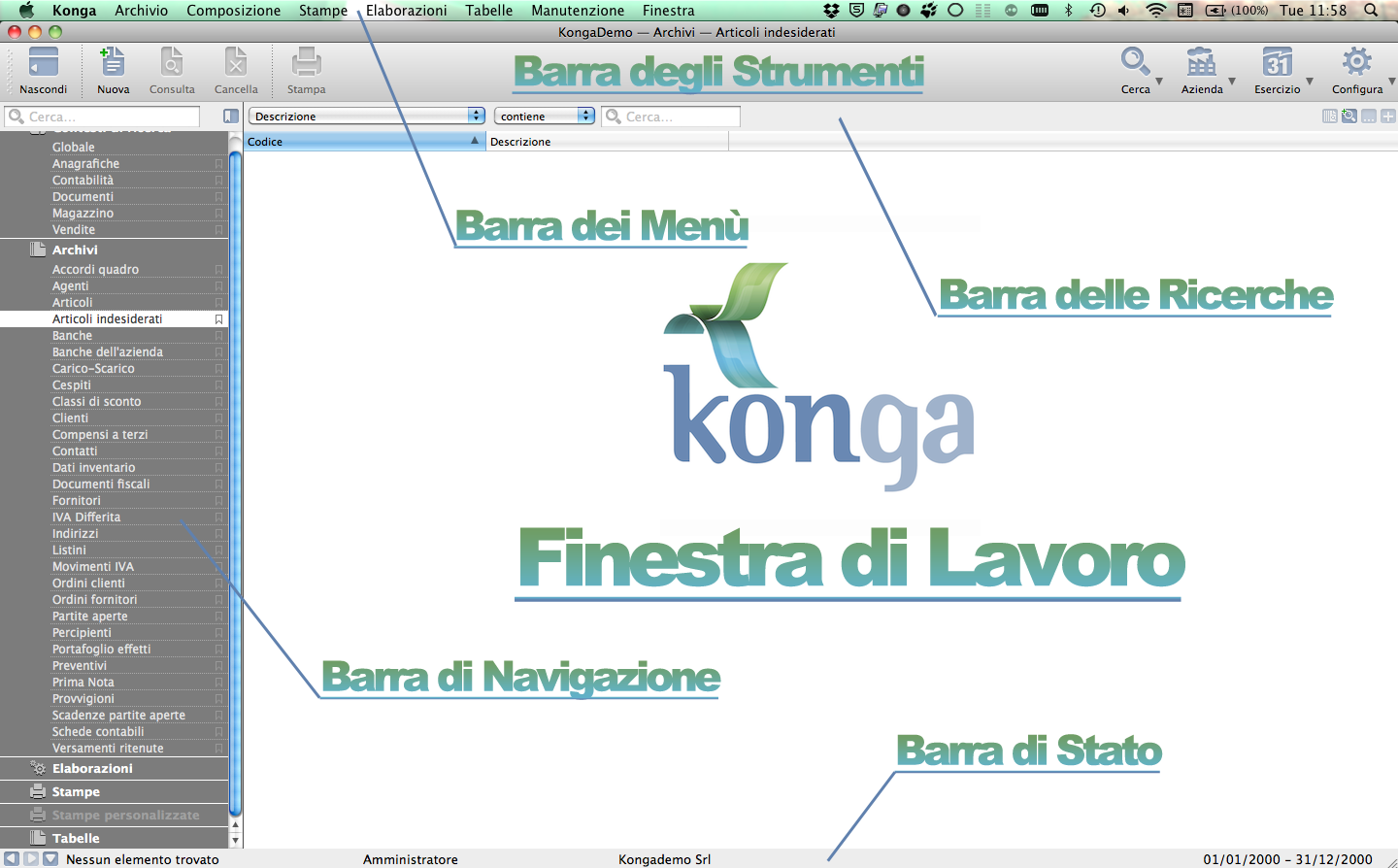1398x868 pixels.
Task: Open the Composizione menu
Action: click(x=233, y=11)
